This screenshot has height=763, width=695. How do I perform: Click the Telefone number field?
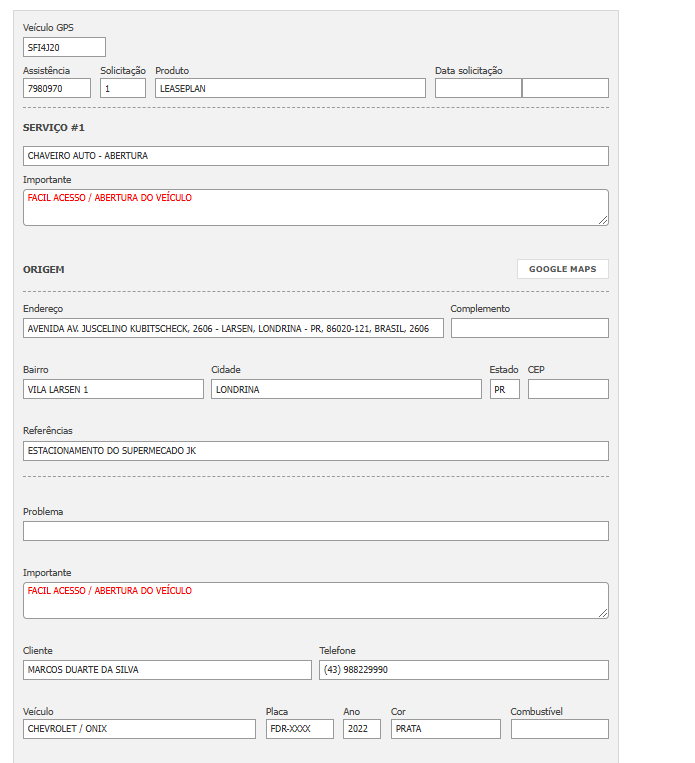463,670
